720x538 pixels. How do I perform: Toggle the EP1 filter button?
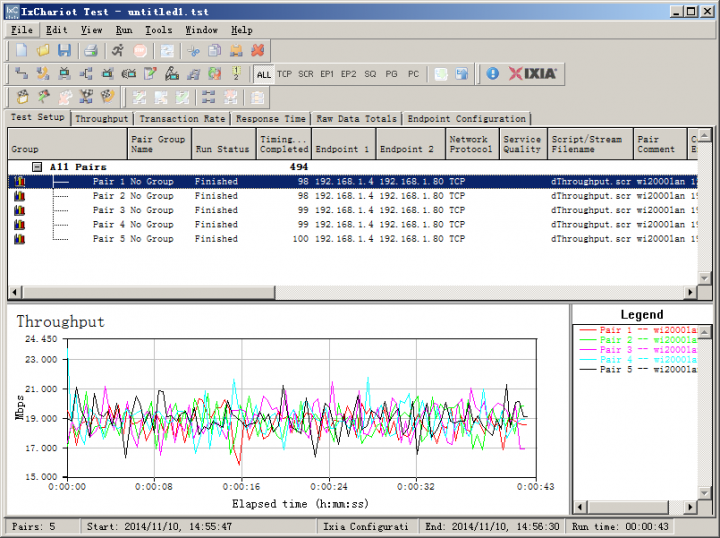[x=327, y=74]
